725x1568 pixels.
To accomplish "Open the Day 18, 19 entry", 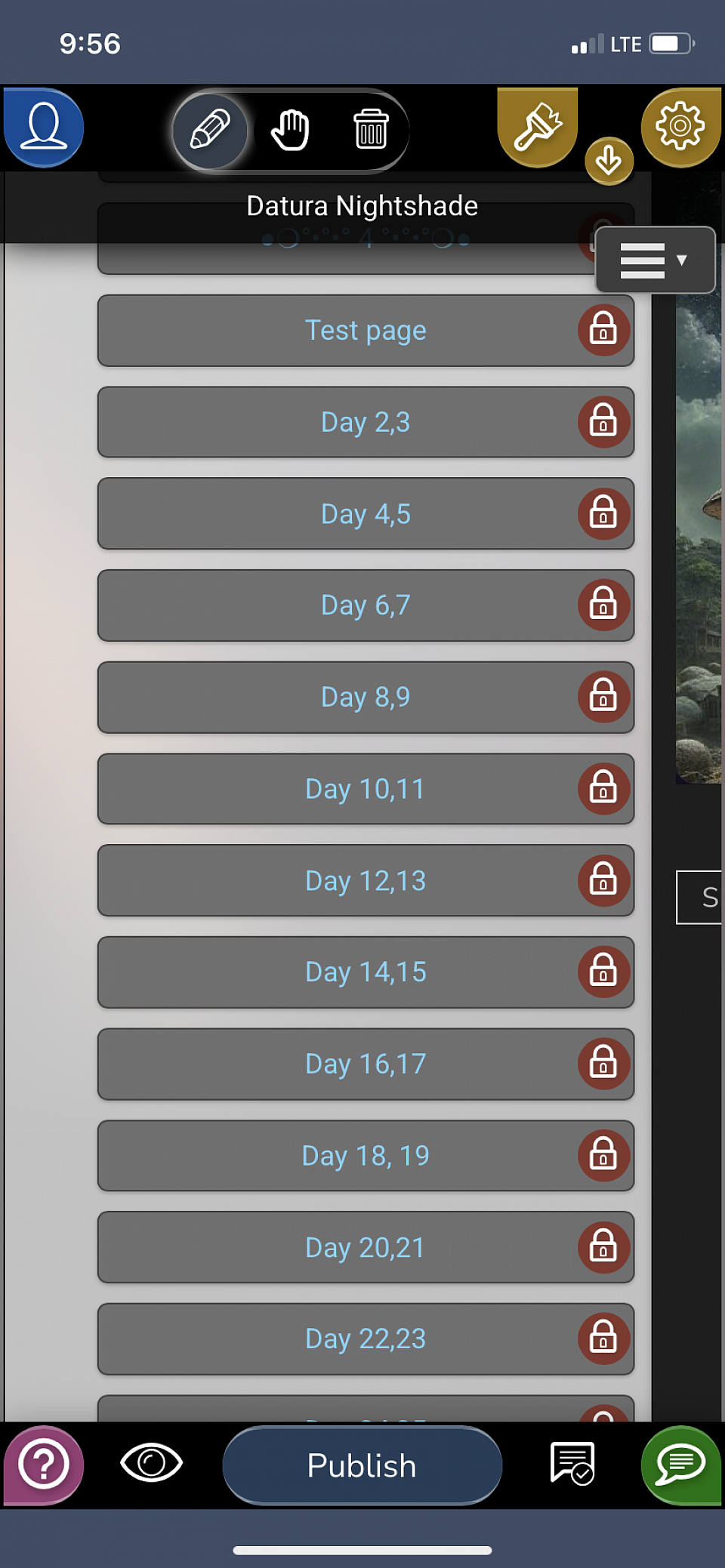I will [x=366, y=1156].
